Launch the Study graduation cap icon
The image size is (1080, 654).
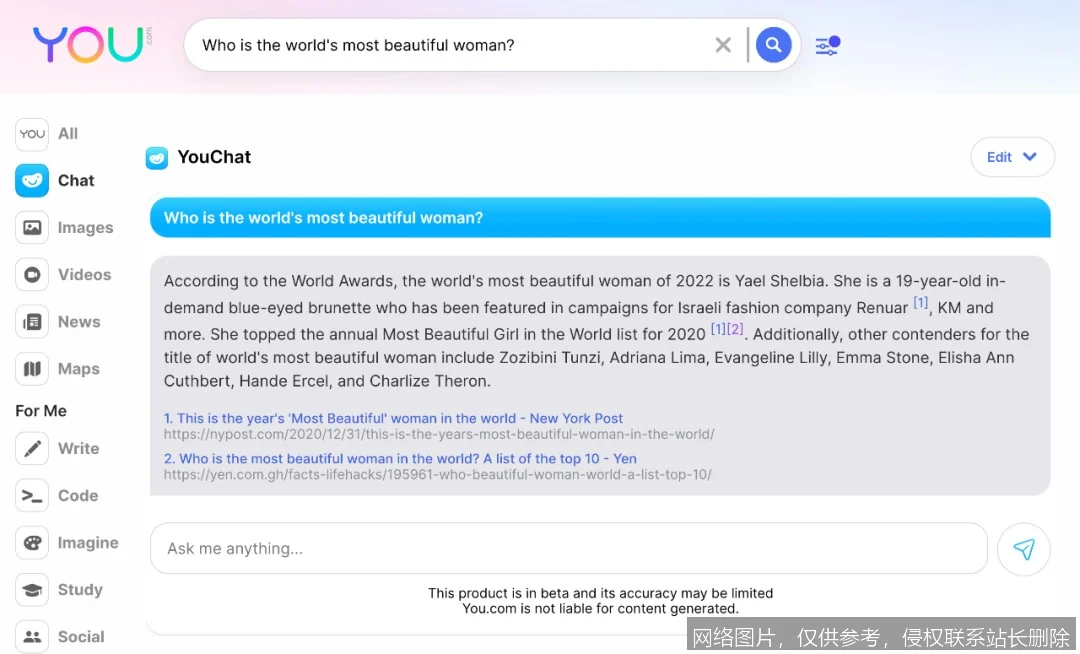[32, 590]
